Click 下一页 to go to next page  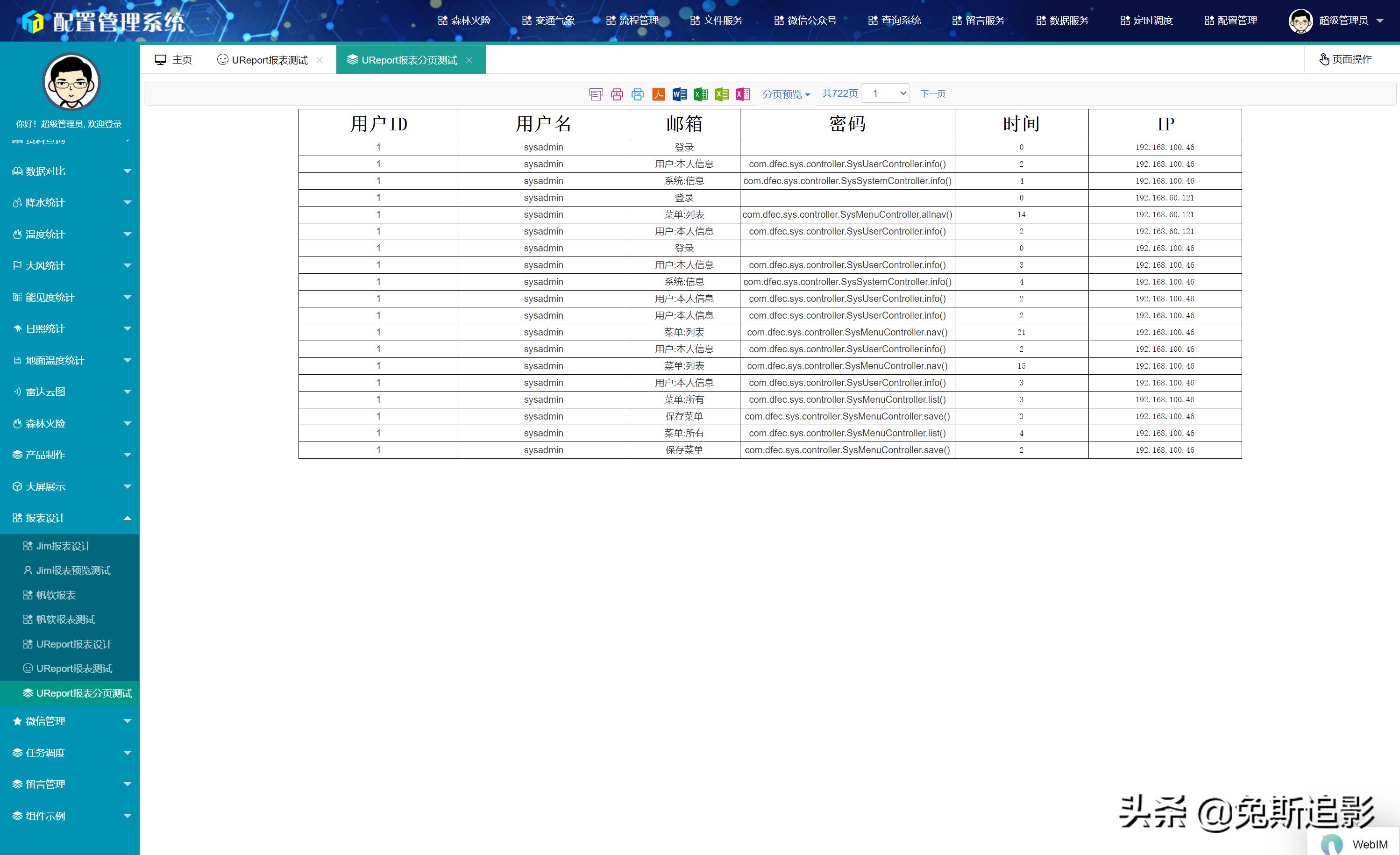pos(932,94)
